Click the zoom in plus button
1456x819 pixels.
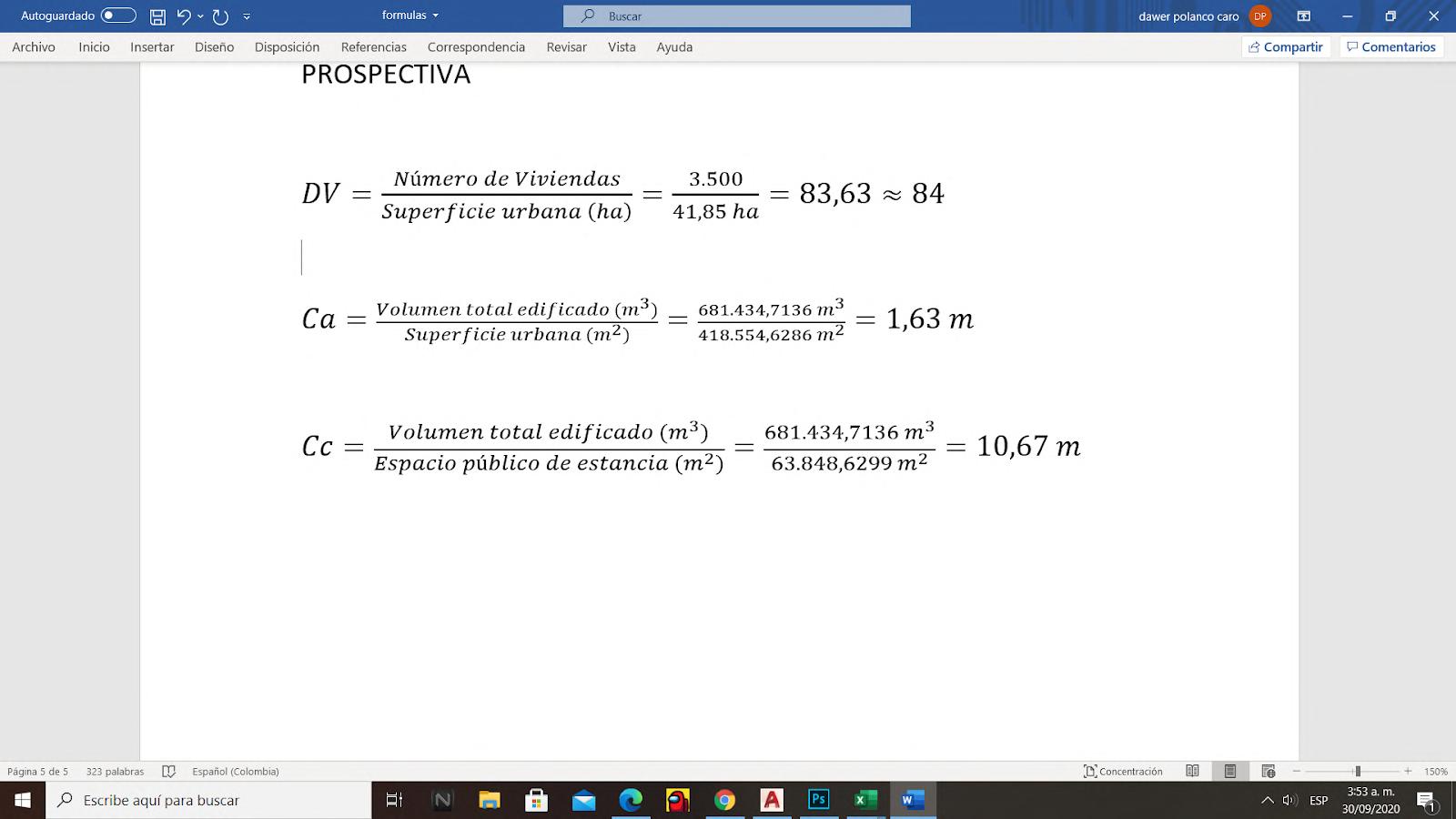(x=1408, y=772)
